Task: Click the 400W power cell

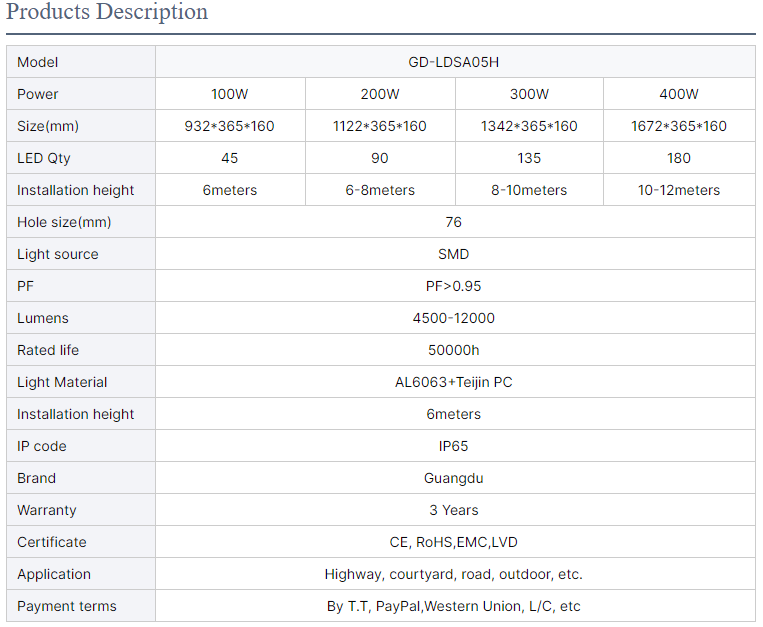Action: coord(679,94)
